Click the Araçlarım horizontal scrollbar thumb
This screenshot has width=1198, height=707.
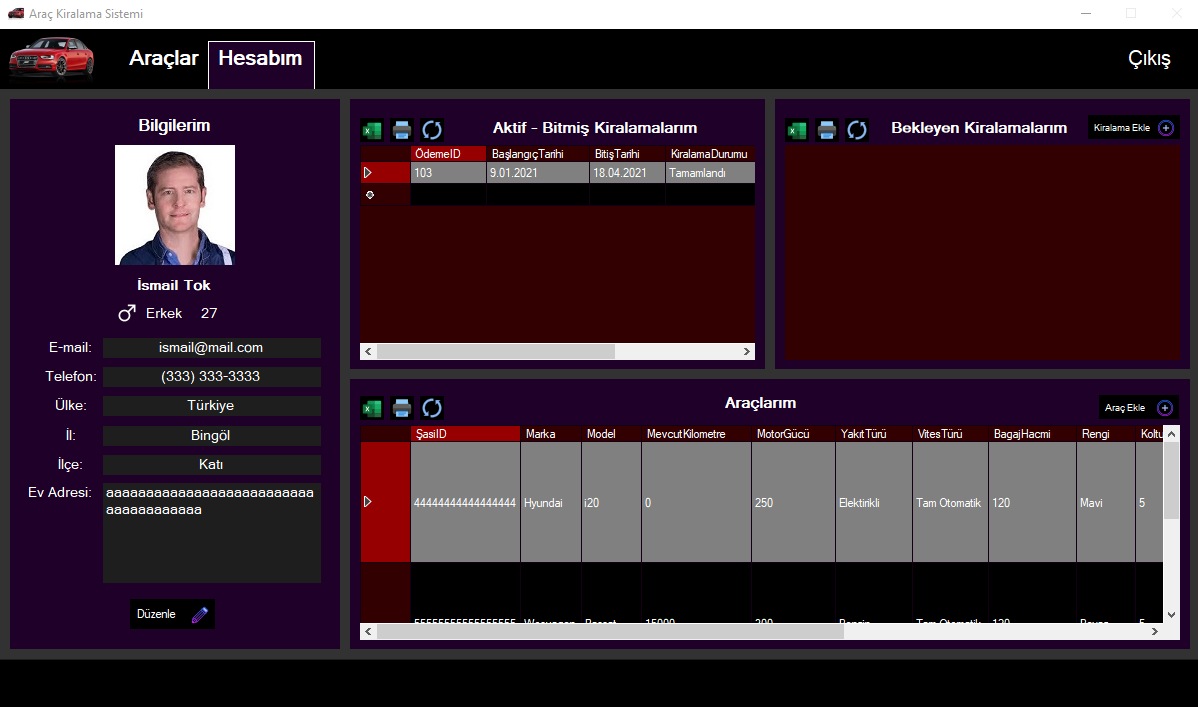click(610, 631)
